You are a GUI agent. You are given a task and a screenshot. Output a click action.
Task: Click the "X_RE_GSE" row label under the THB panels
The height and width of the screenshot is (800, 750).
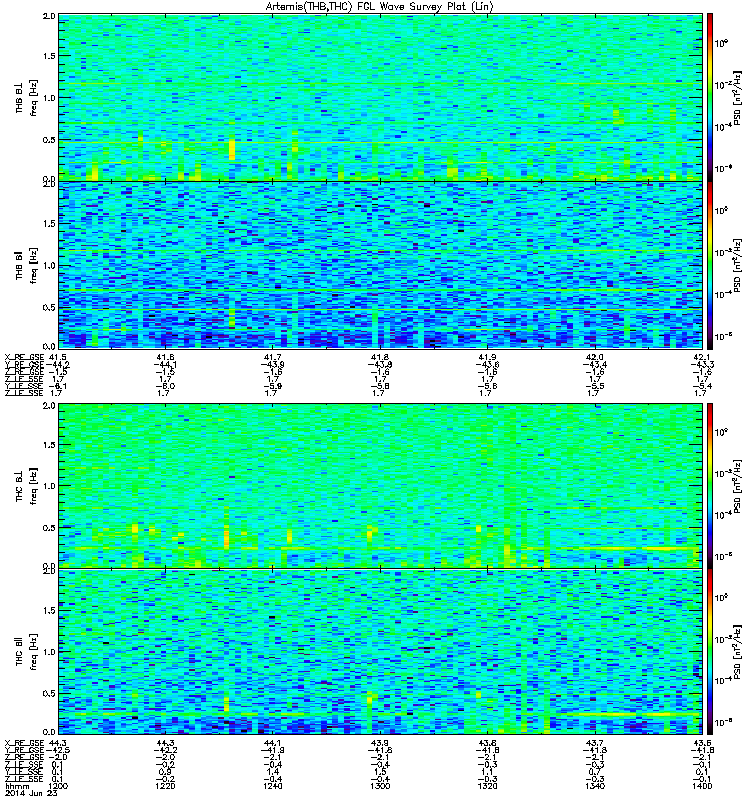(24, 357)
